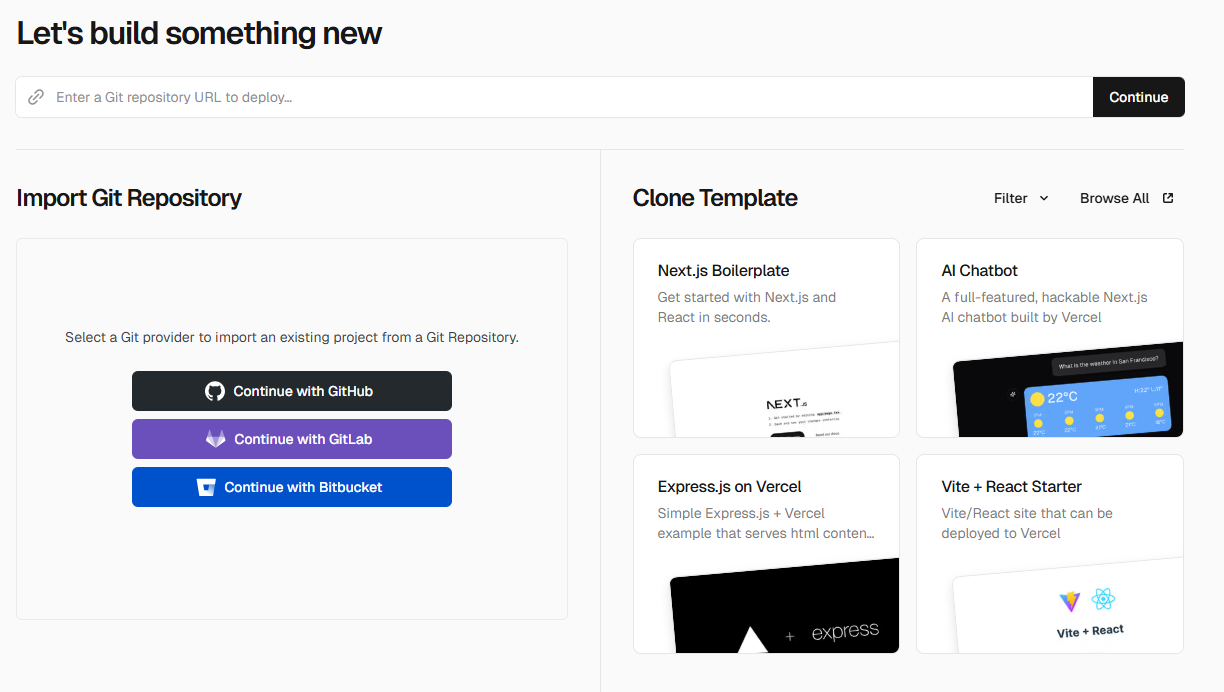Click the 'Get started with Next.js and React' description

point(746,307)
